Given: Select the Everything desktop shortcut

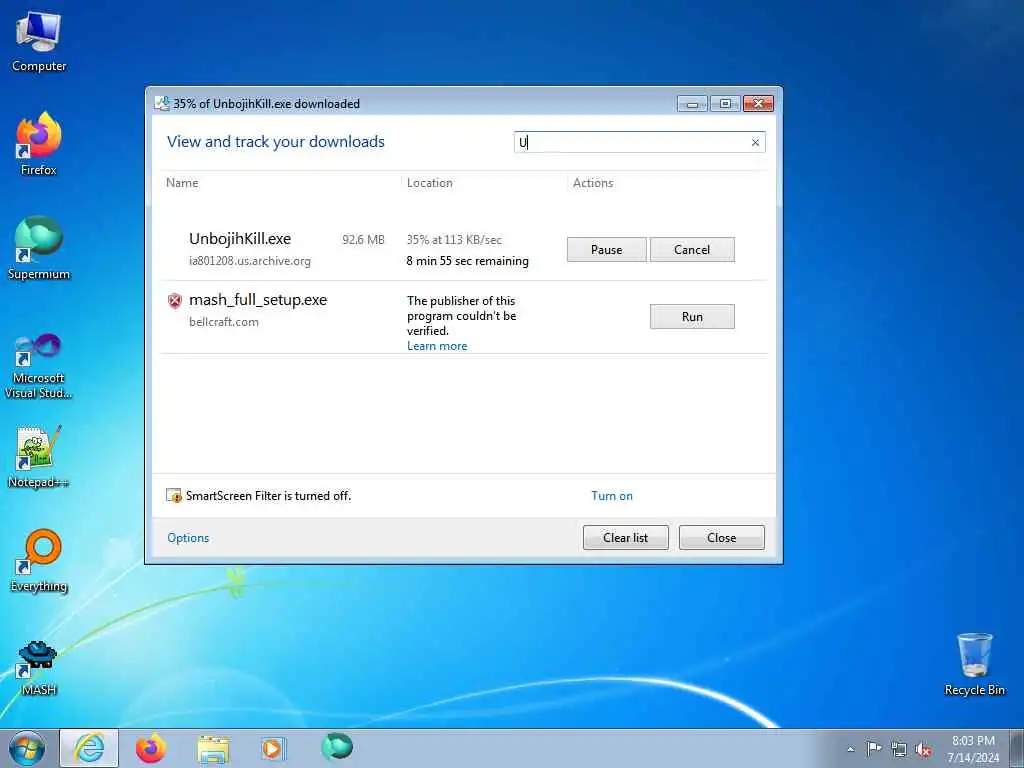Looking at the screenshot, I should pos(39,560).
